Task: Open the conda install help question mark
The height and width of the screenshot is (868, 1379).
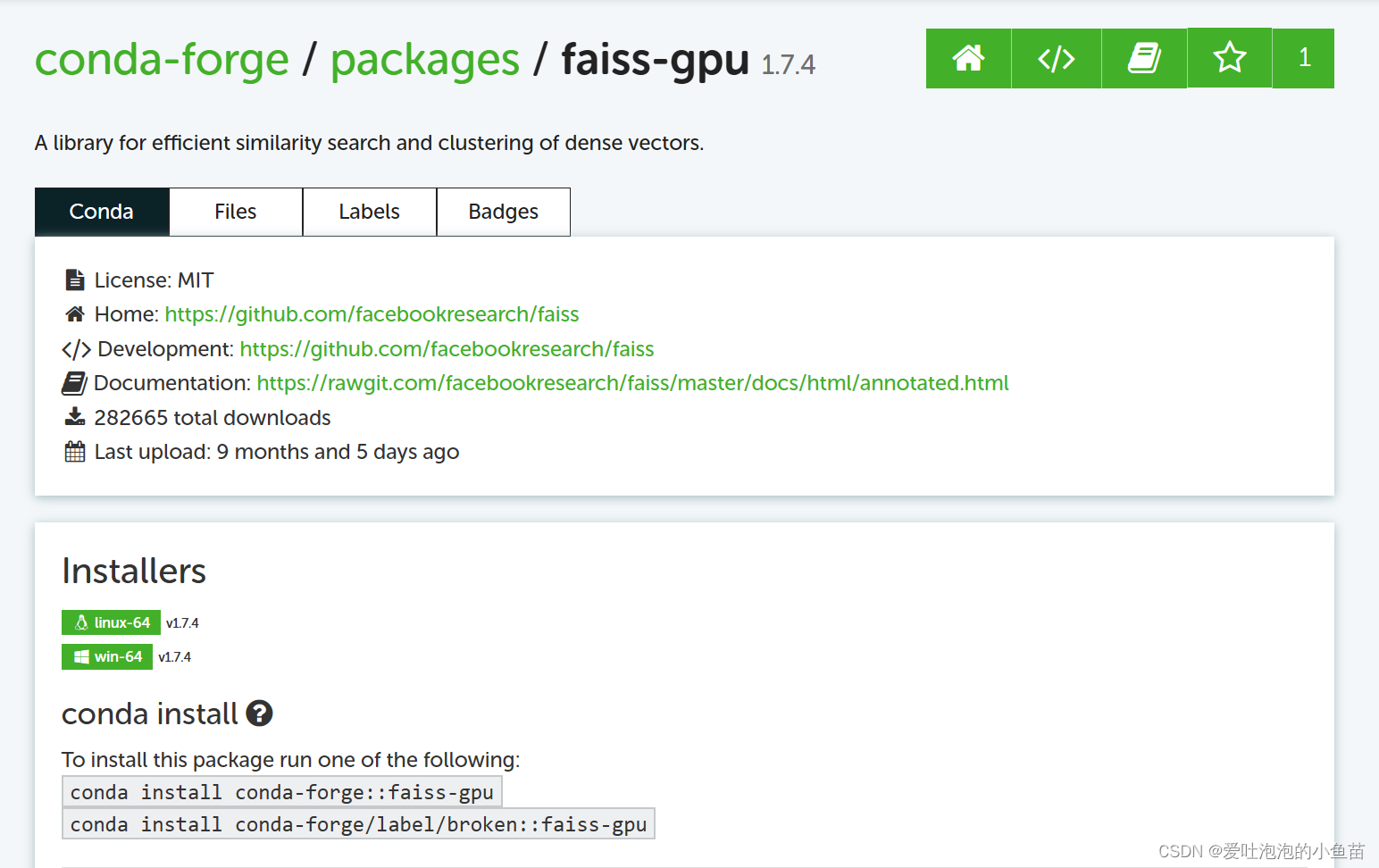Action: pos(259,714)
